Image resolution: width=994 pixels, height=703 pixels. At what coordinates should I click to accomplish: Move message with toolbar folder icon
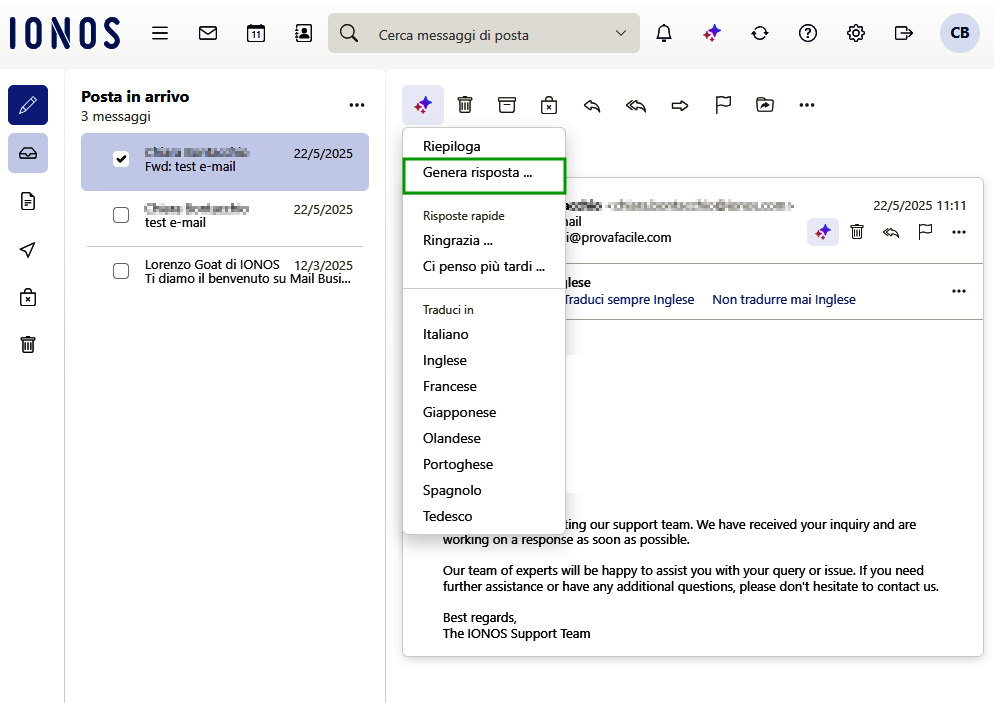click(x=765, y=105)
